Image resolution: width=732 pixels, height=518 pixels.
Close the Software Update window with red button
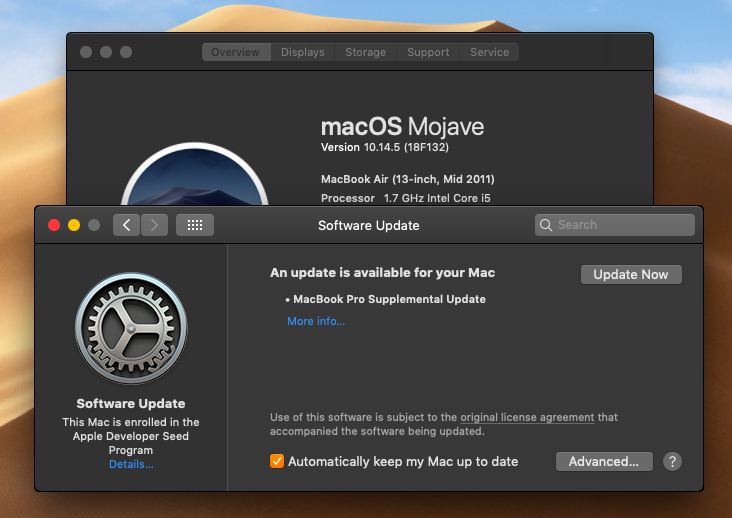(x=54, y=225)
